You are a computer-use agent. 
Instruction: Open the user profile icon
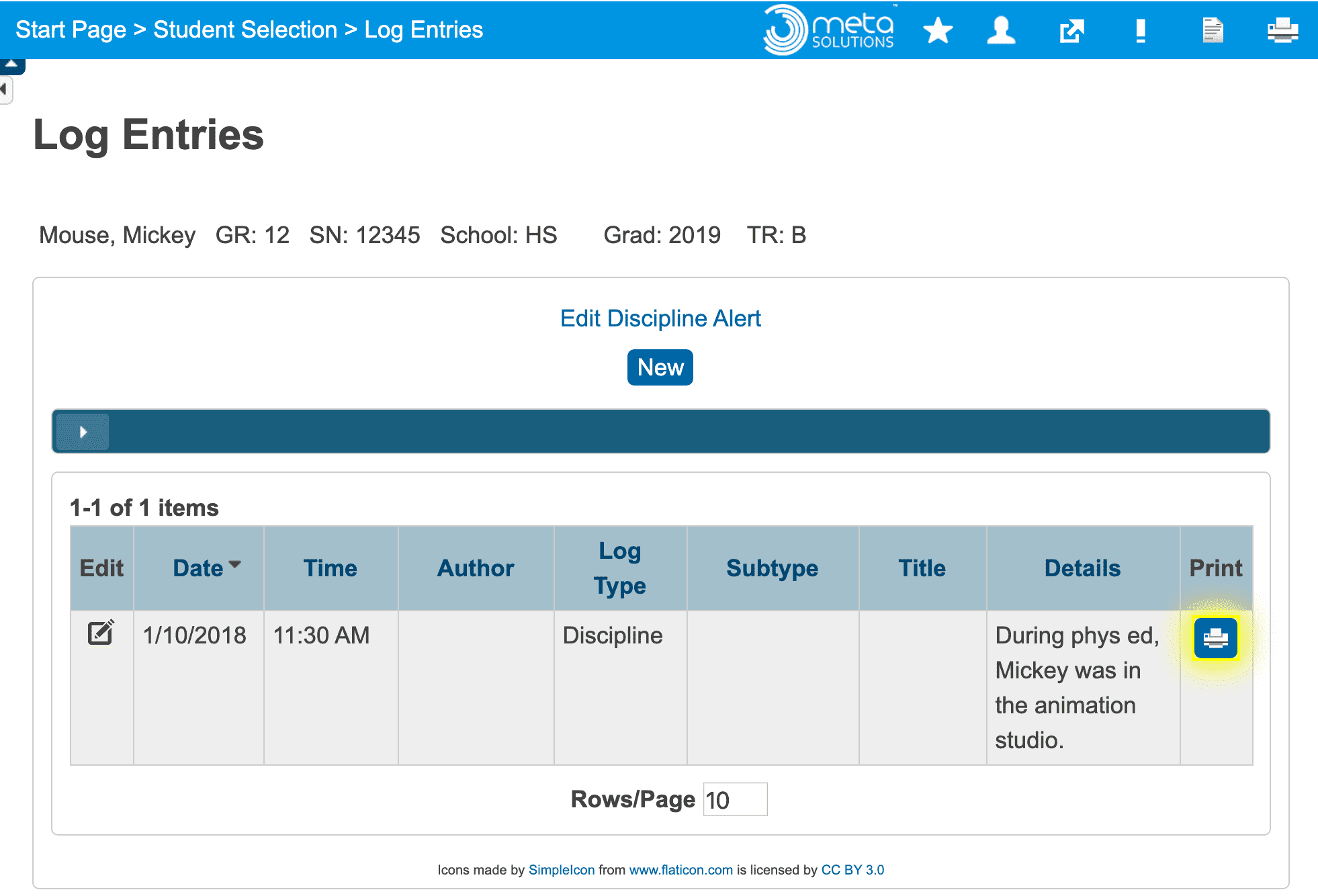point(1001,30)
